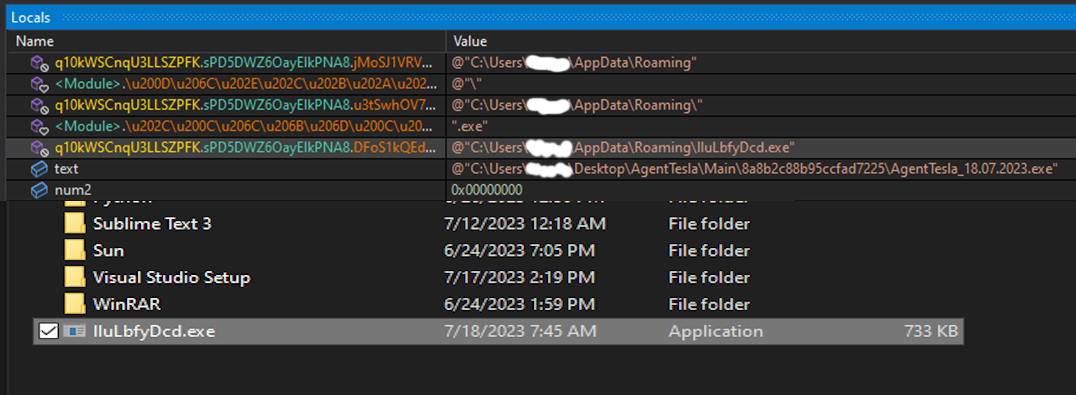Click the u3tSwhOV7 field variable icon

pyautogui.click(x=37, y=106)
